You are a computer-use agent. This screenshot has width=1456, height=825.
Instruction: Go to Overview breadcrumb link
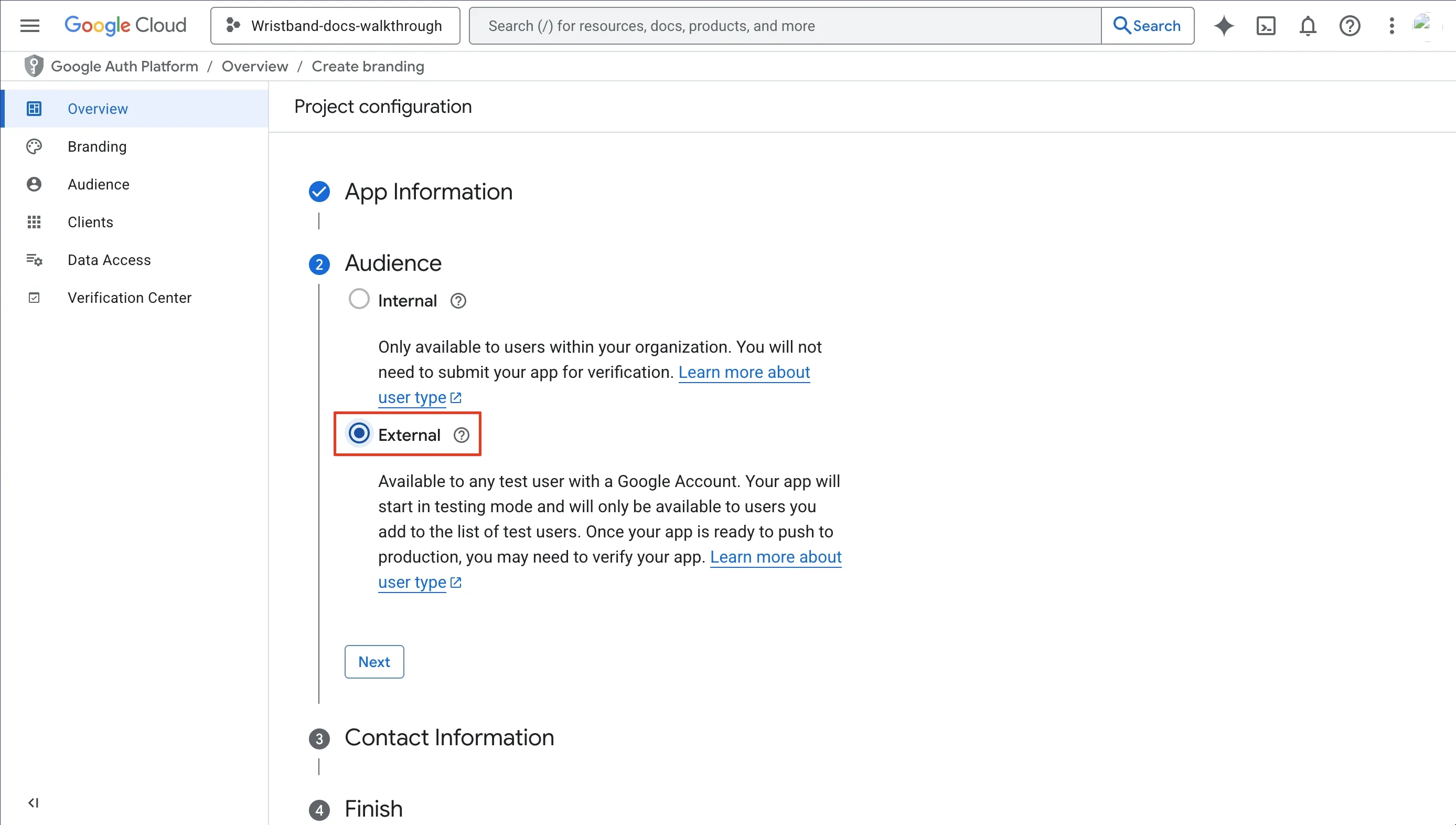pyautogui.click(x=255, y=66)
